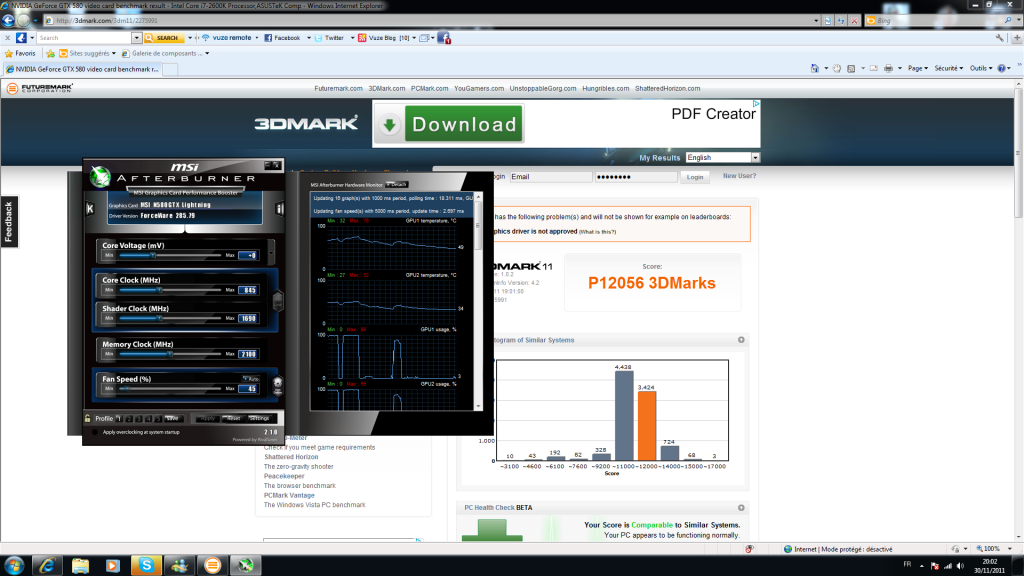
Task: Click the RSS feeds icon in command bar
Action: [x=851, y=68]
